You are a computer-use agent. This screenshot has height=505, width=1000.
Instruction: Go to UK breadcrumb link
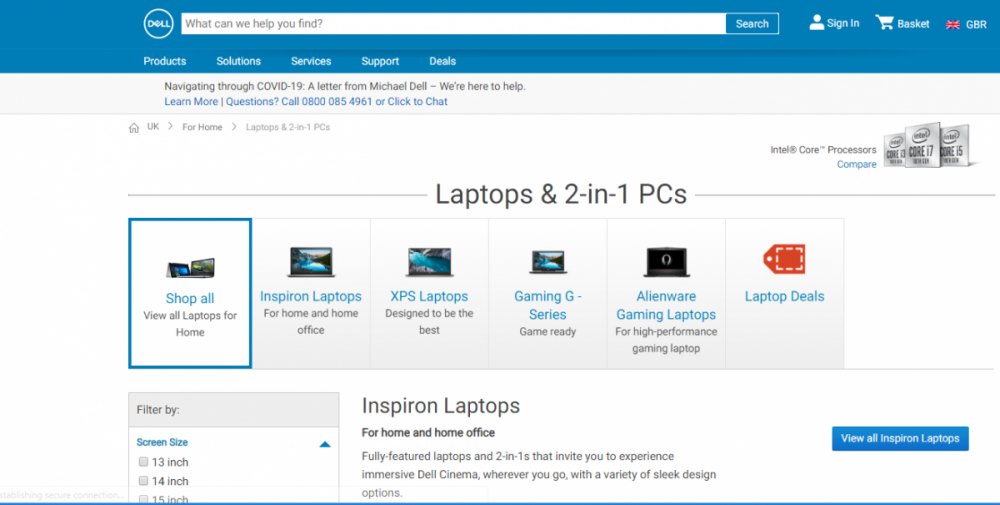click(153, 127)
